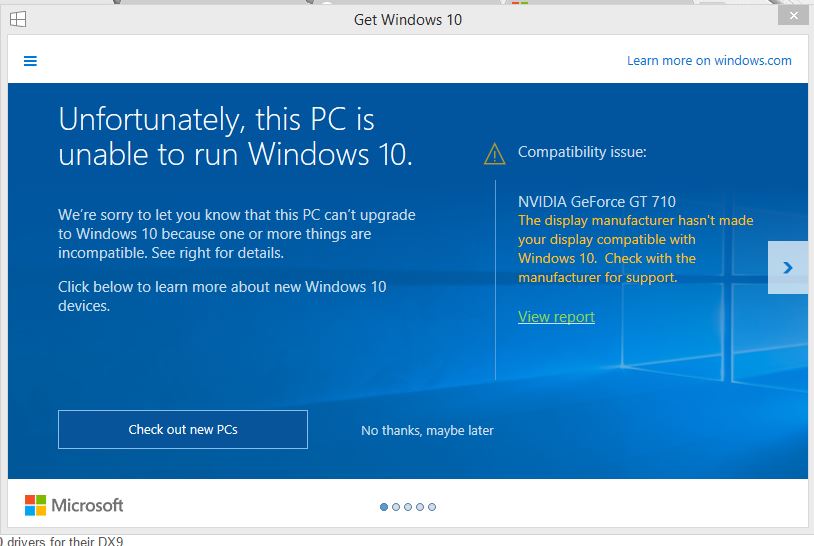Select the first page indicator dot
Viewport: 814px width, 546px height.
[x=384, y=507]
